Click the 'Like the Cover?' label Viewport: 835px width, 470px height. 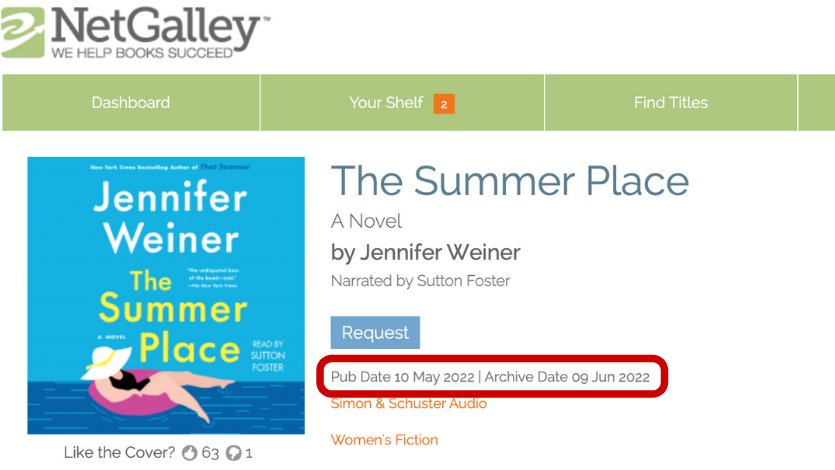tap(119, 453)
